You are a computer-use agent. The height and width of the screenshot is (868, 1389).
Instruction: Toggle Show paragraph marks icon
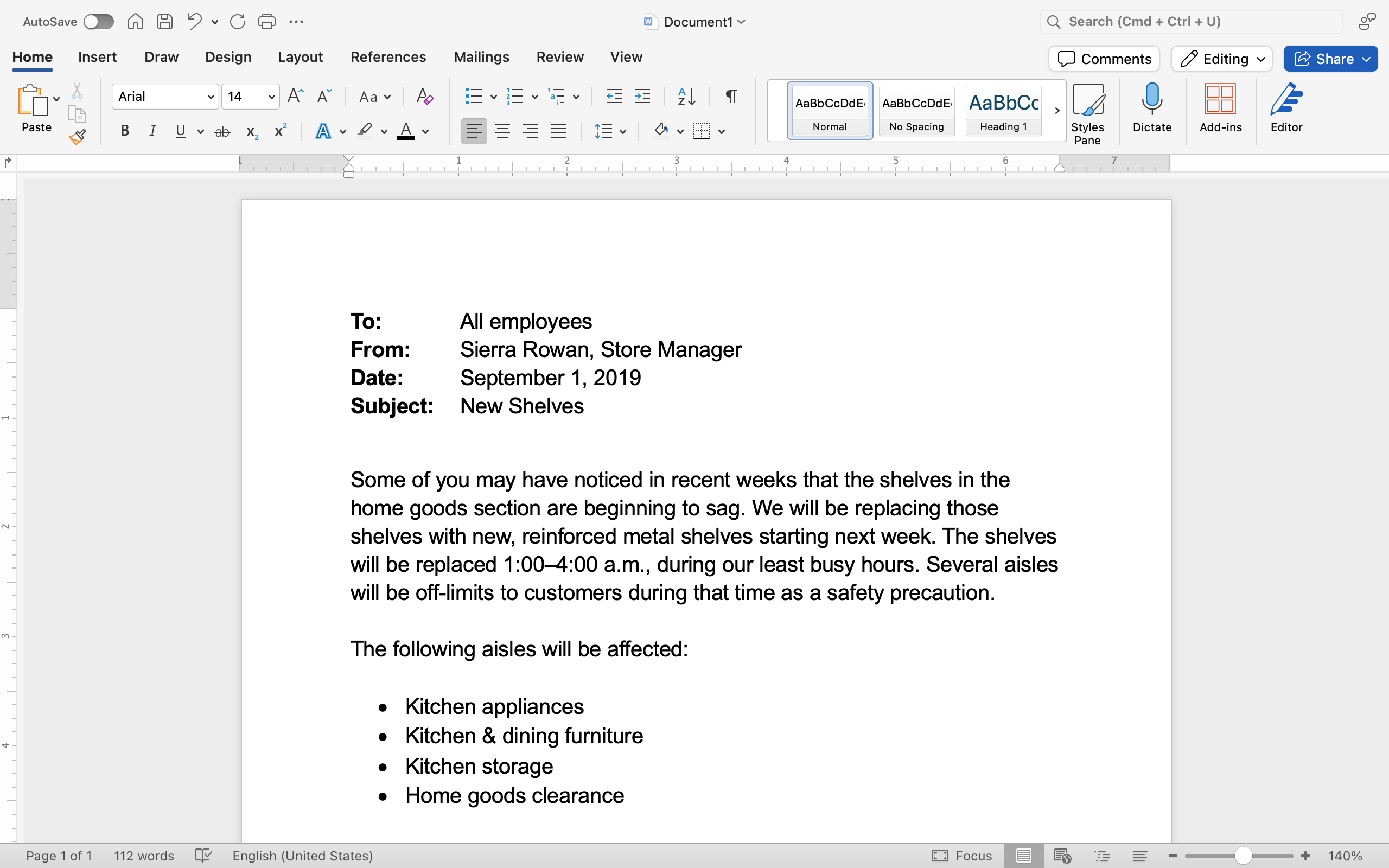tap(731, 96)
